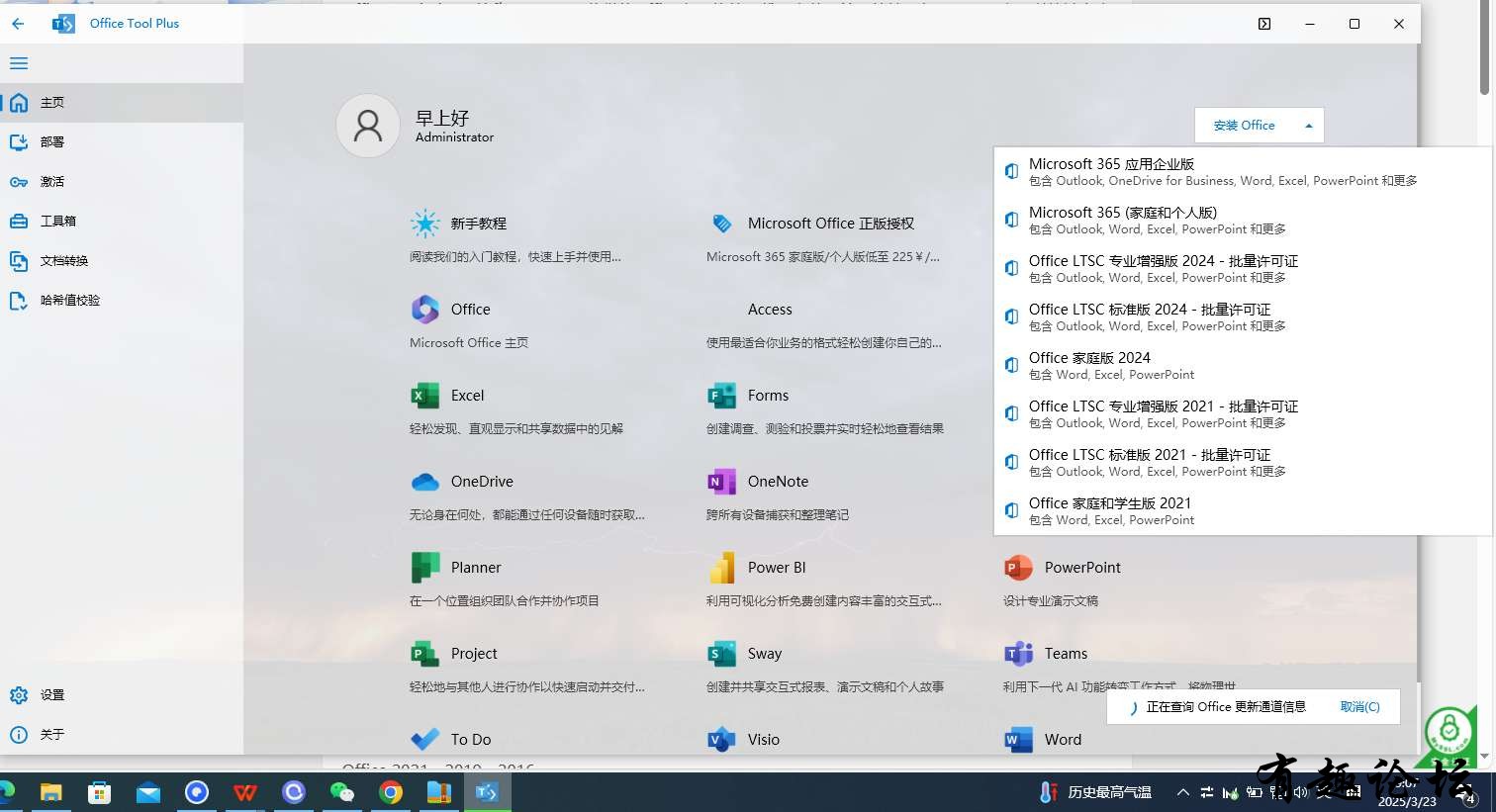Open the Teams icon

tap(1019, 654)
